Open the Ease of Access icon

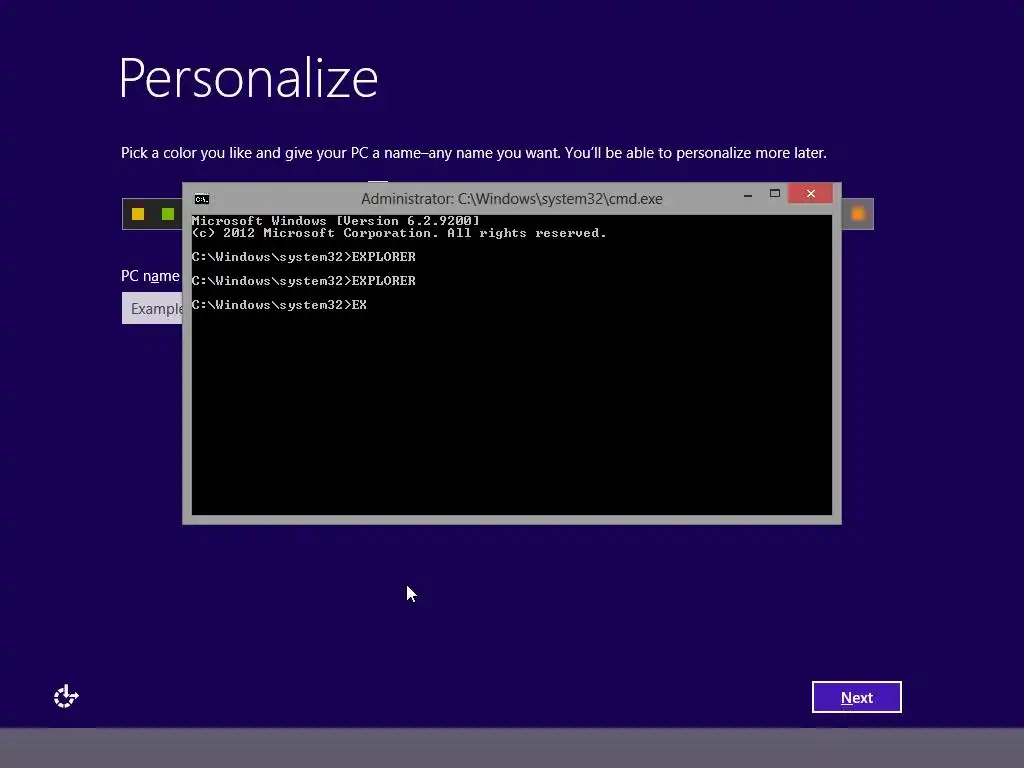[66, 696]
